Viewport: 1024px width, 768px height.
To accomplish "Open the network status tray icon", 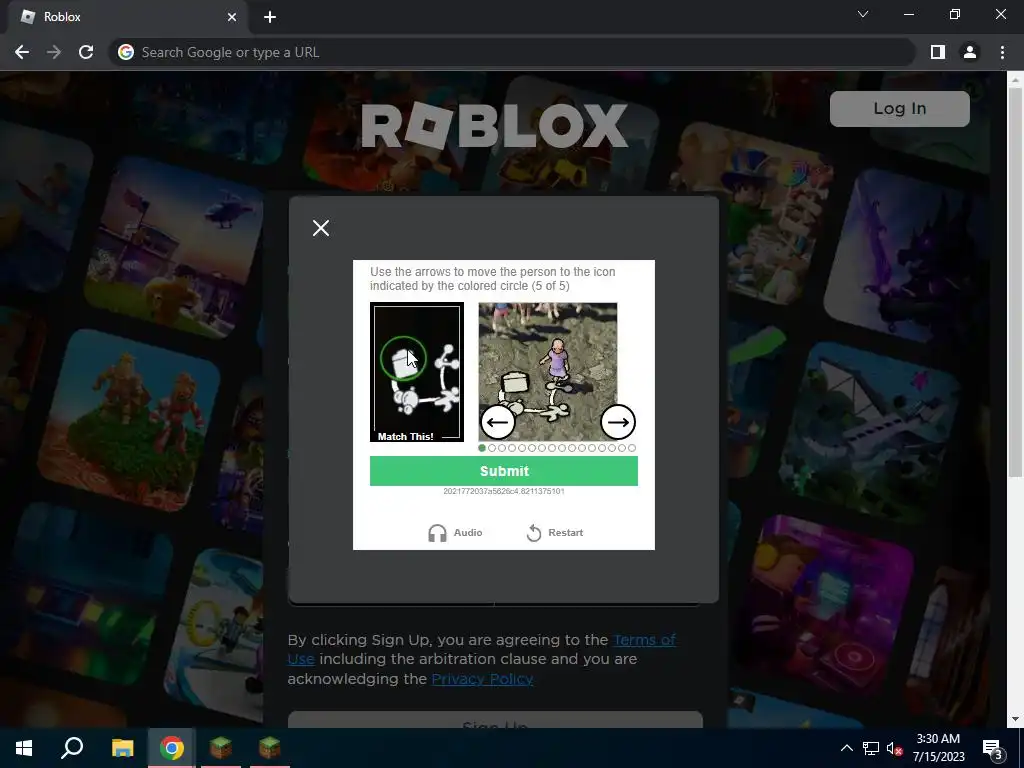I will pos(871,748).
